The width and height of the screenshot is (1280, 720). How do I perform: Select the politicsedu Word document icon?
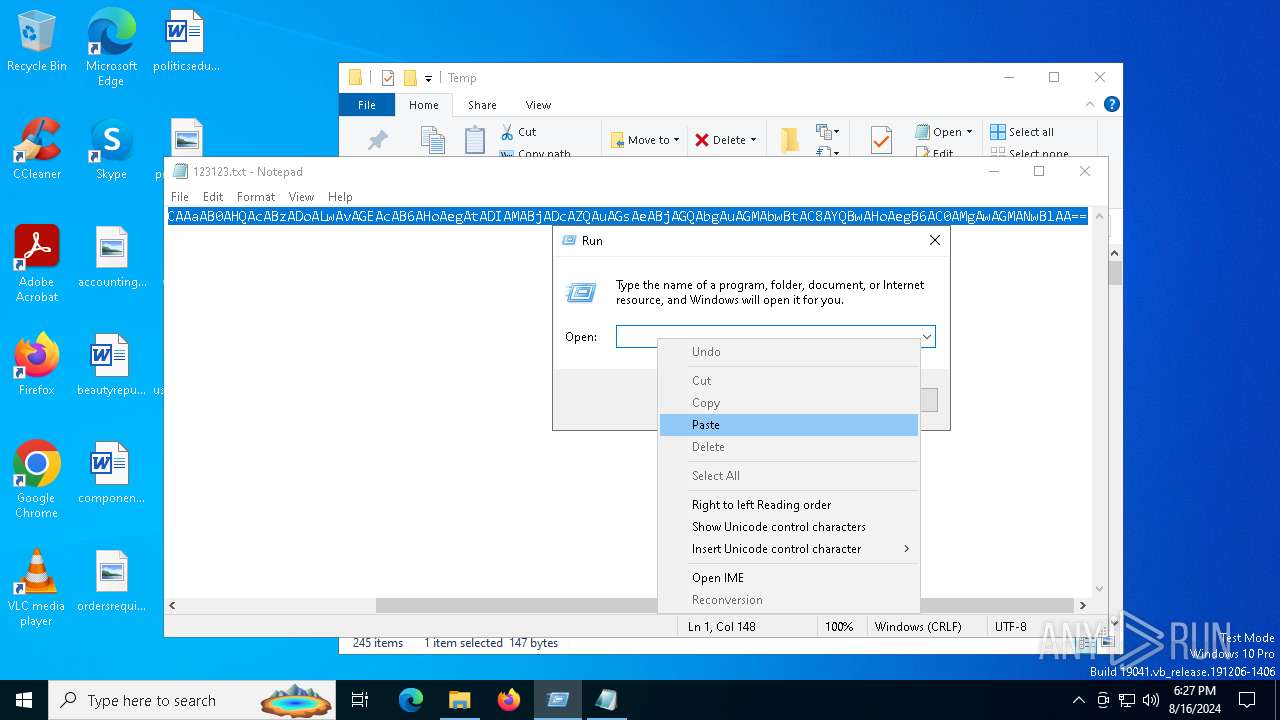pyautogui.click(x=186, y=42)
